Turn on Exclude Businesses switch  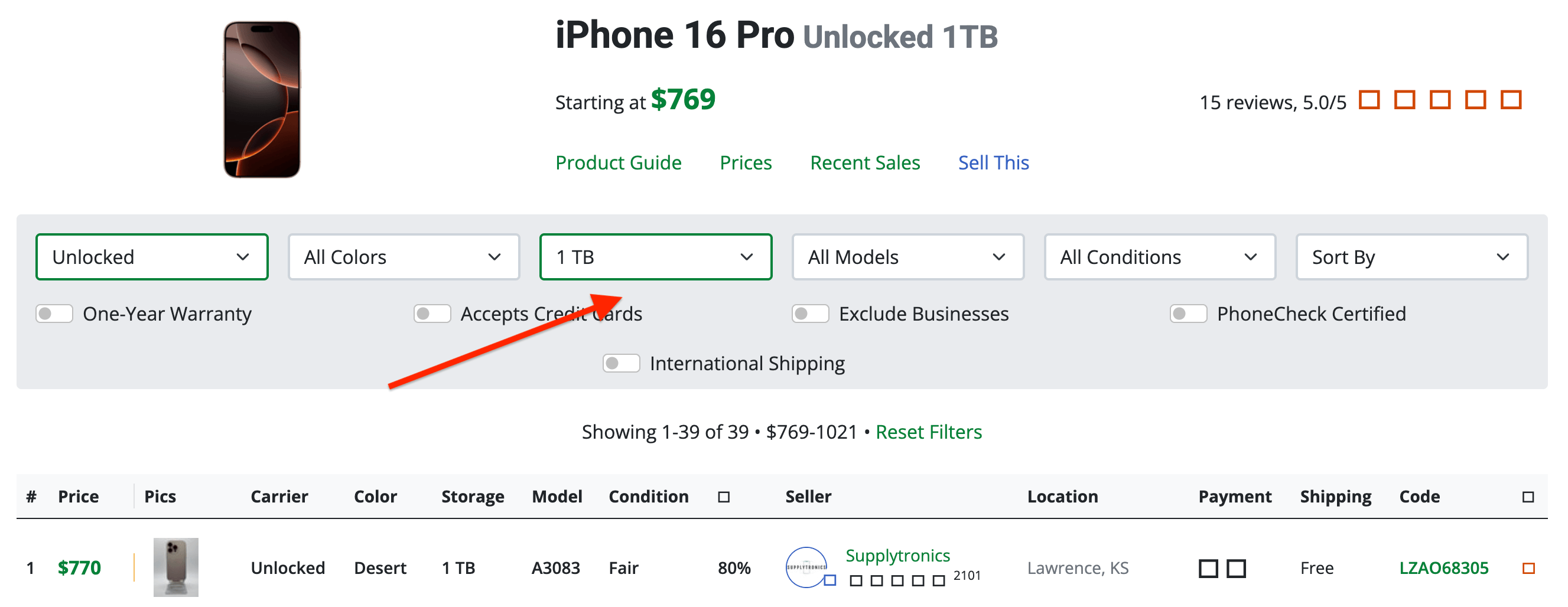tap(810, 314)
